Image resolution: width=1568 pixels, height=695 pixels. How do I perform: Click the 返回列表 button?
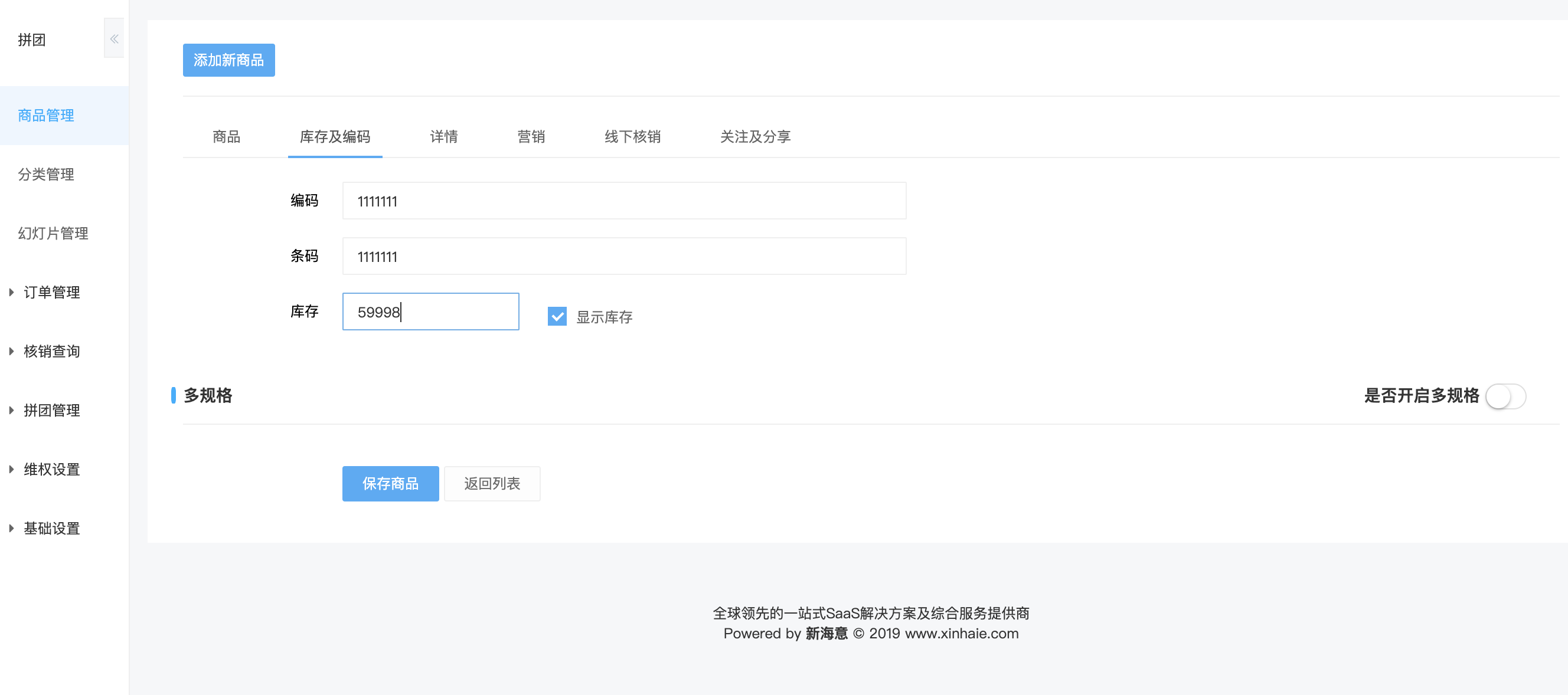(x=492, y=483)
